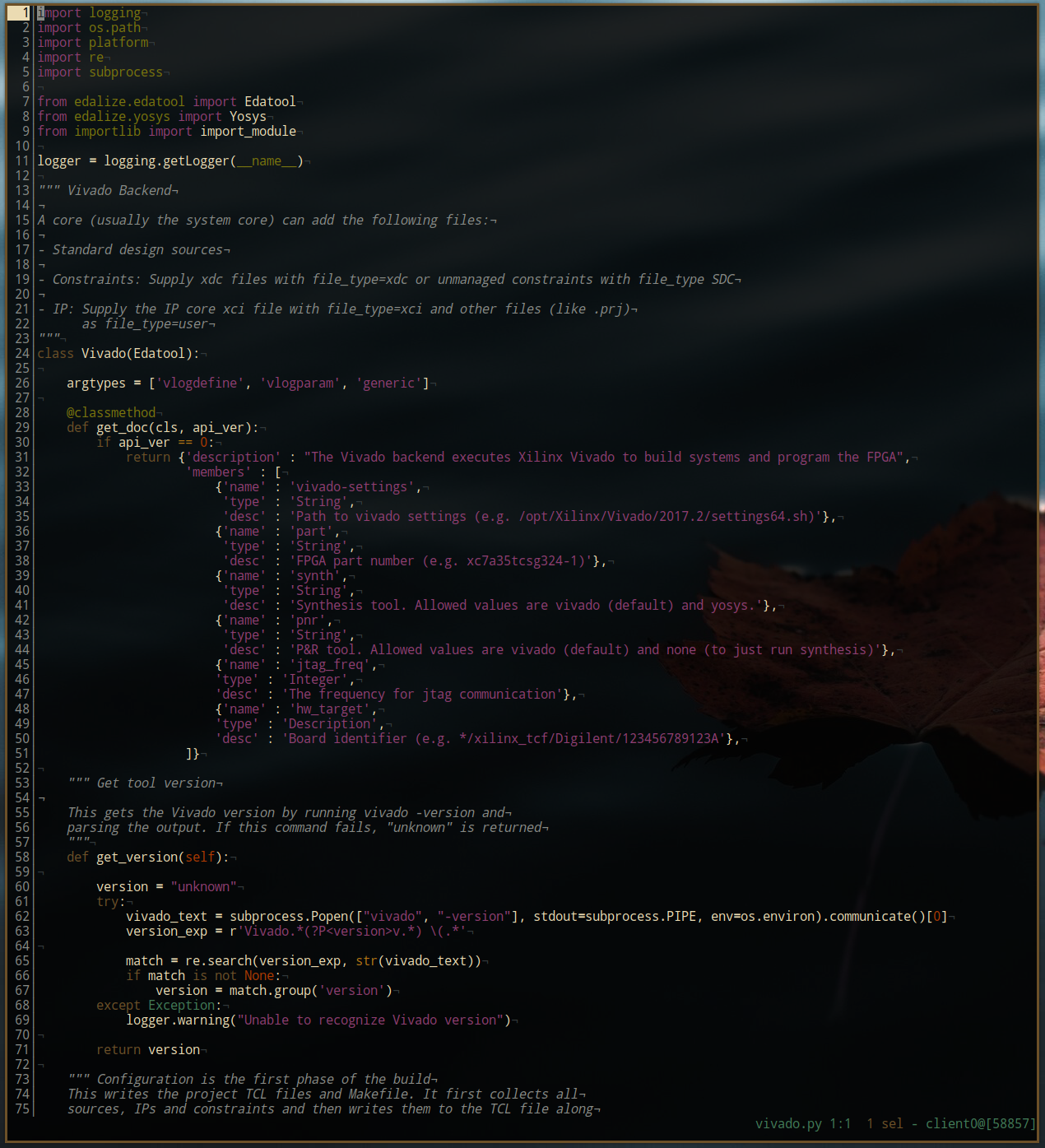Click the 'vlogdefine' string in argtypes
The height and width of the screenshot is (1148, 1045).
click(x=200, y=383)
